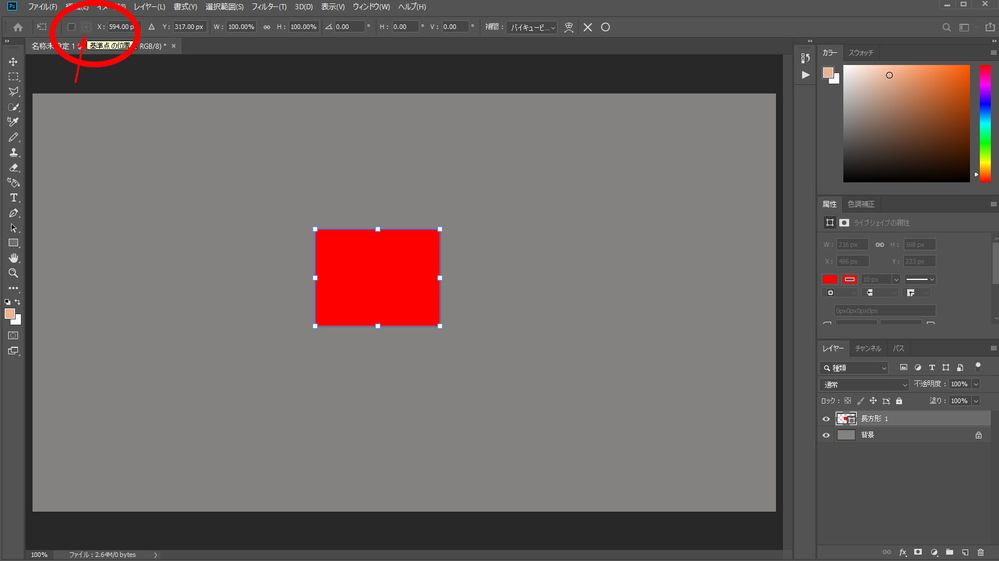Click the red stroke color swatch

point(849,280)
